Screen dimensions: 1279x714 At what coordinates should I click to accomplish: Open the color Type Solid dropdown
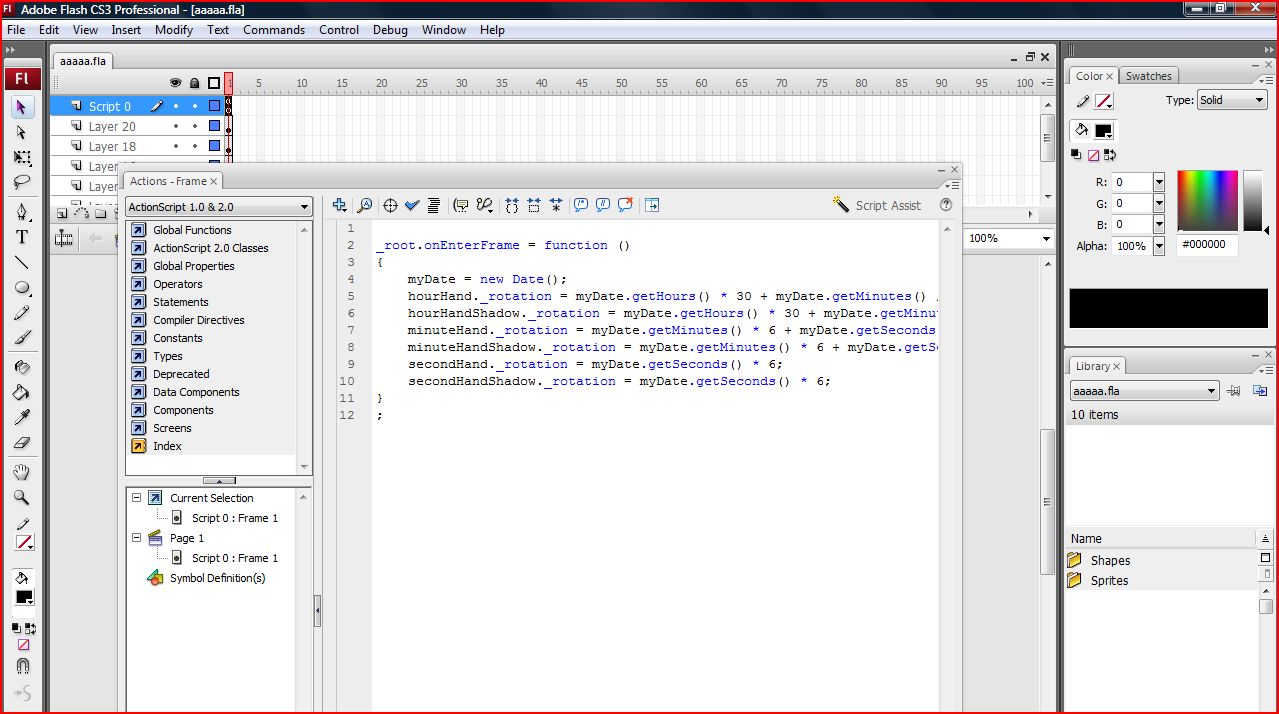[1232, 100]
